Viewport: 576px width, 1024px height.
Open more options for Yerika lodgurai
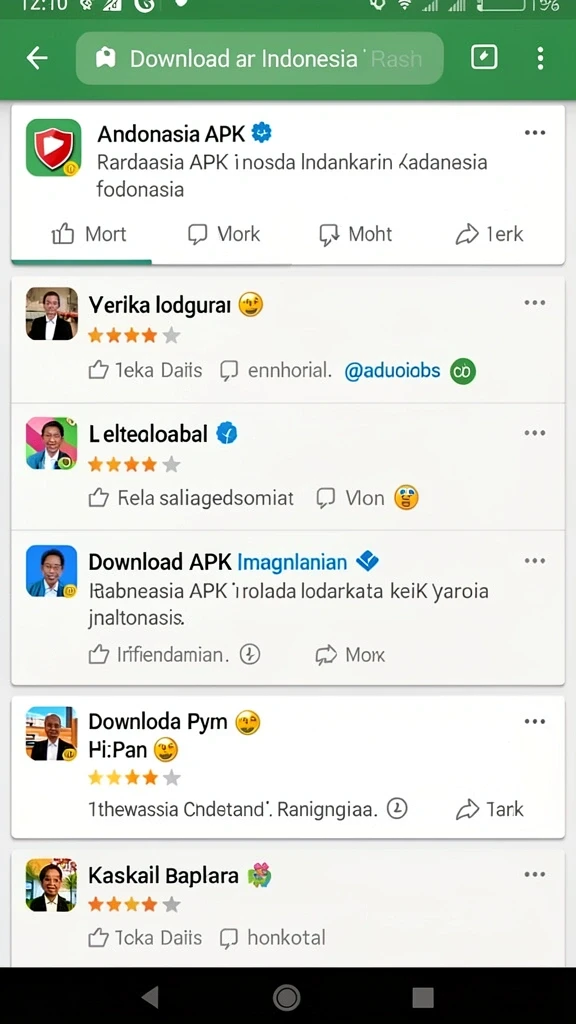(534, 303)
